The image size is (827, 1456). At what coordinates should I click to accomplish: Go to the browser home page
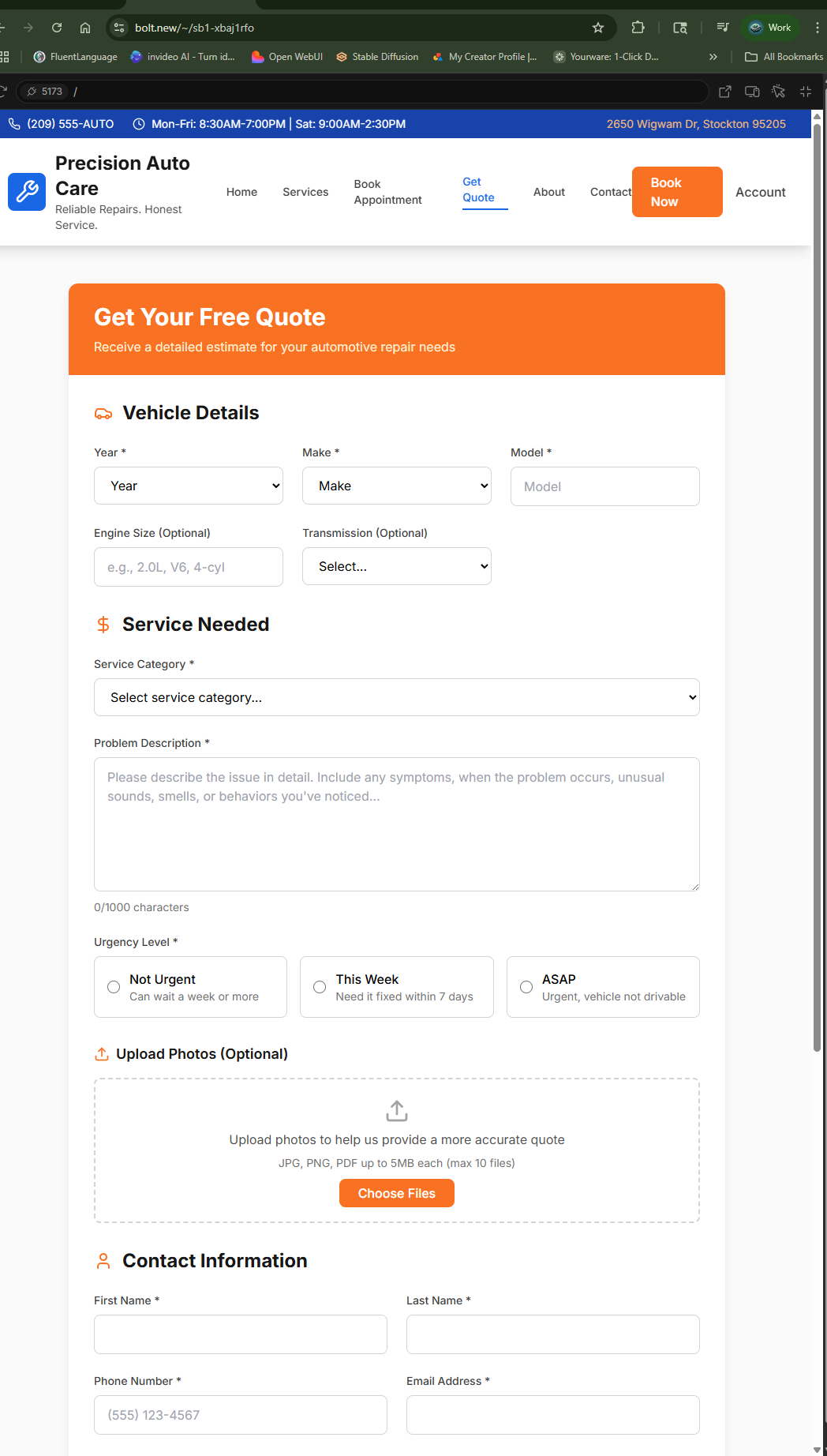point(85,28)
